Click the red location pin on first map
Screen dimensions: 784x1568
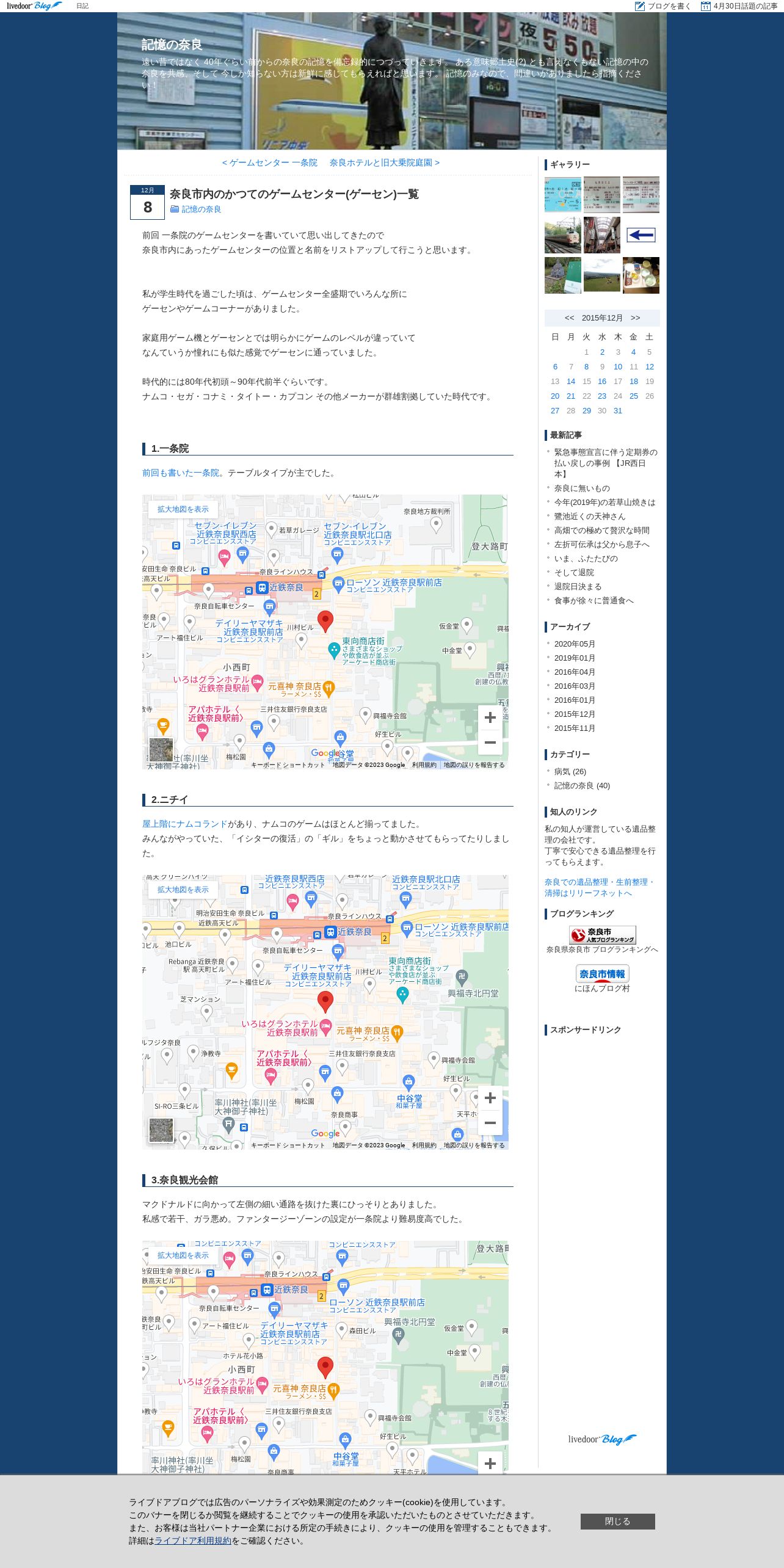[x=325, y=621]
